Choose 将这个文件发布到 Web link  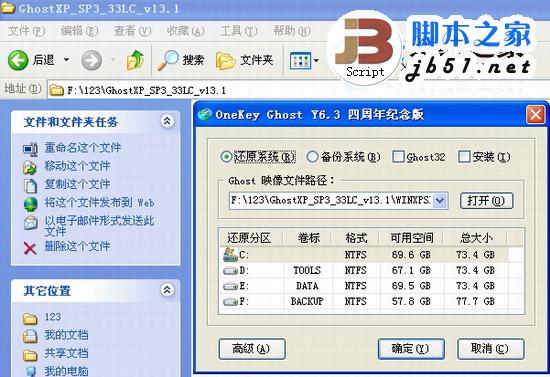tap(99, 203)
